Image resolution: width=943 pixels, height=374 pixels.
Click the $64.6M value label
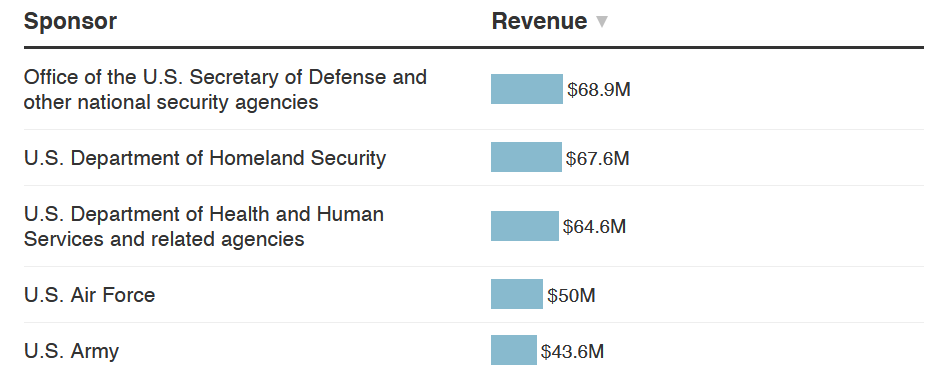[594, 227]
